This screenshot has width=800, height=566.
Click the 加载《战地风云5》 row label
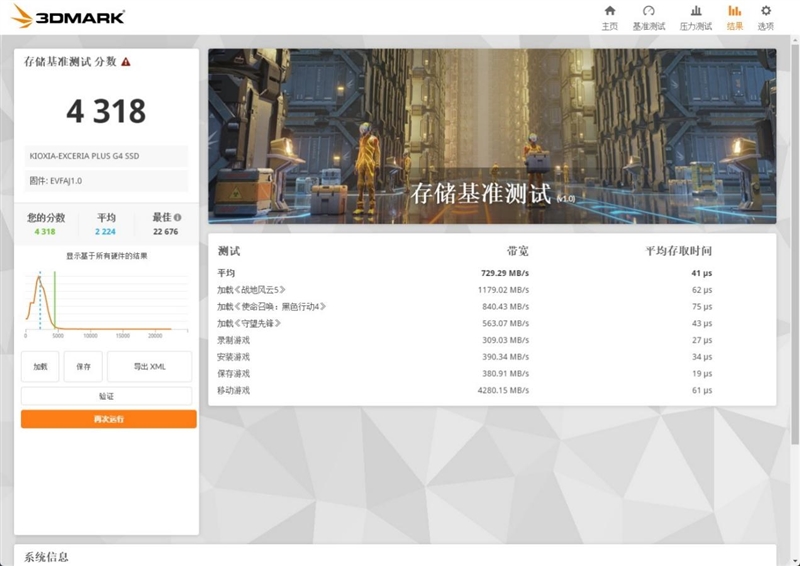251,290
